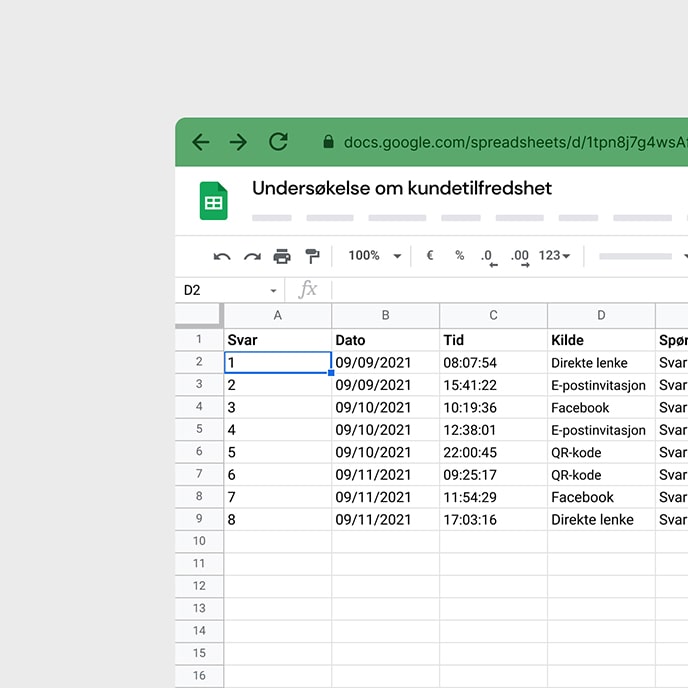Click date cell B9 09/11/2021
The height and width of the screenshot is (688, 688).
click(x=386, y=519)
